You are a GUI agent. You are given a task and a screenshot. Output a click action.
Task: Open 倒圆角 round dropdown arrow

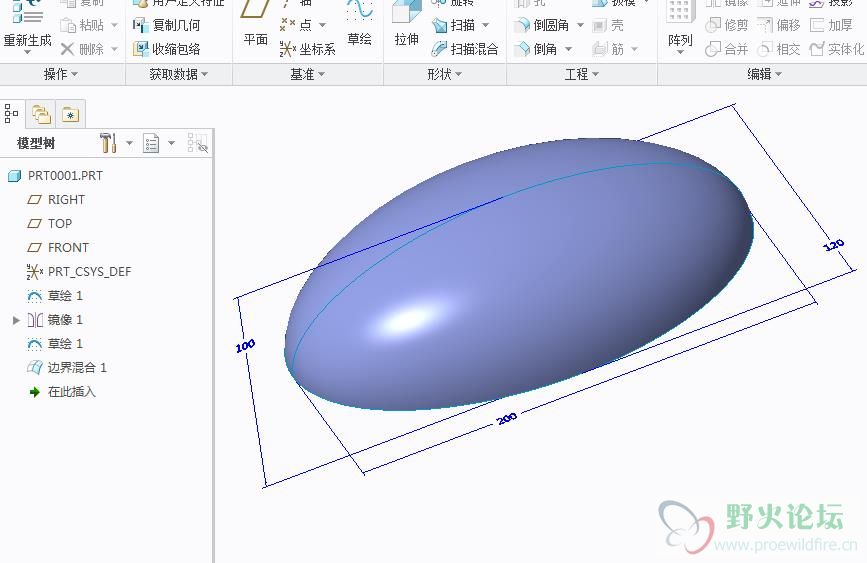(581, 25)
